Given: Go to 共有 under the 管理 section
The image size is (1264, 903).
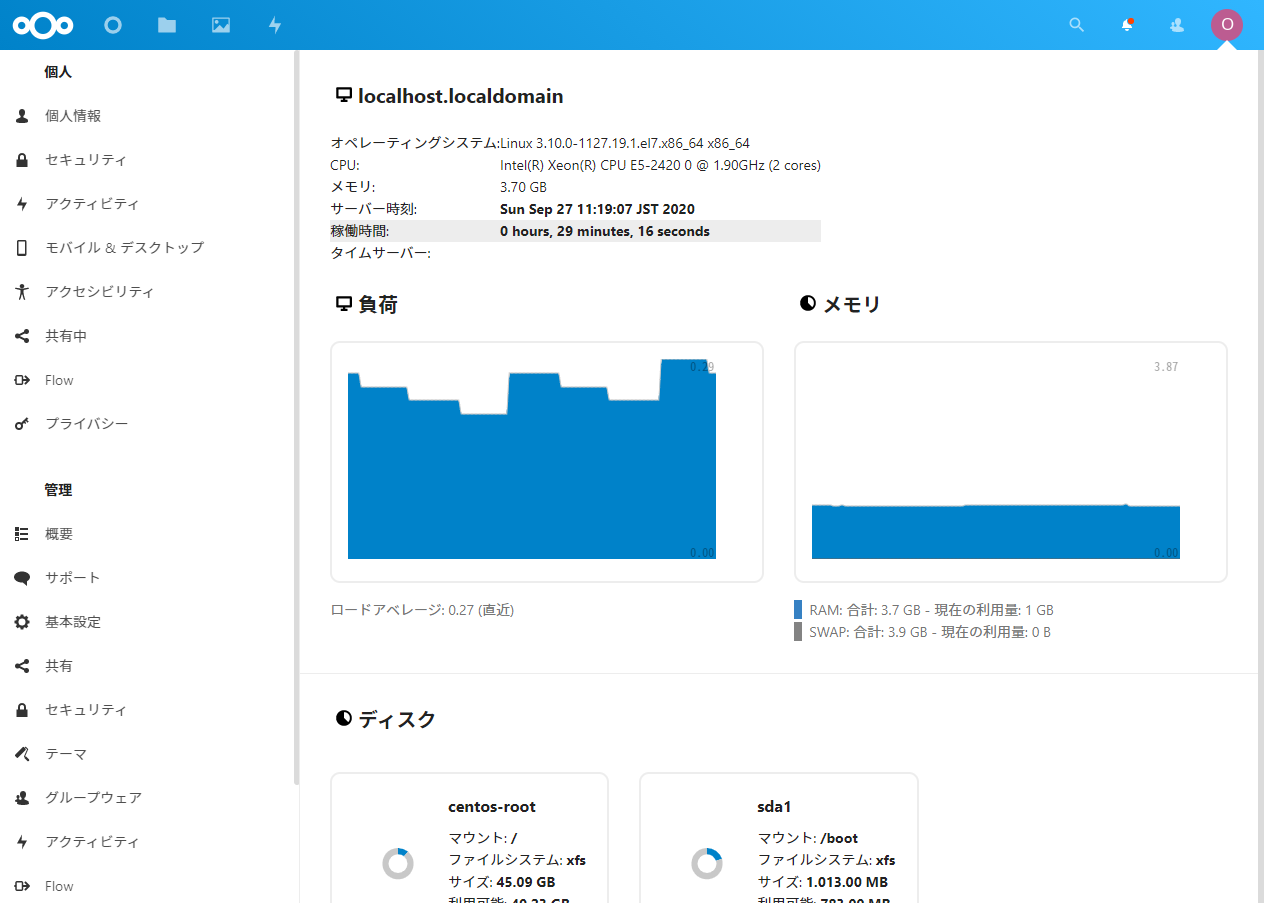Looking at the screenshot, I should (x=59, y=666).
